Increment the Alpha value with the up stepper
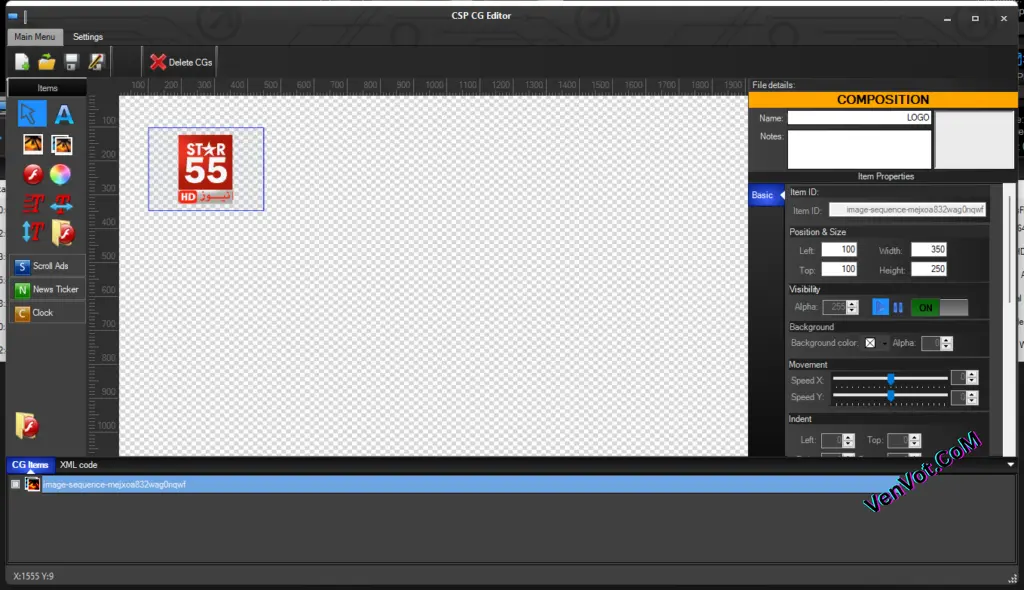Image resolution: width=1024 pixels, height=590 pixels. [x=851, y=303]
